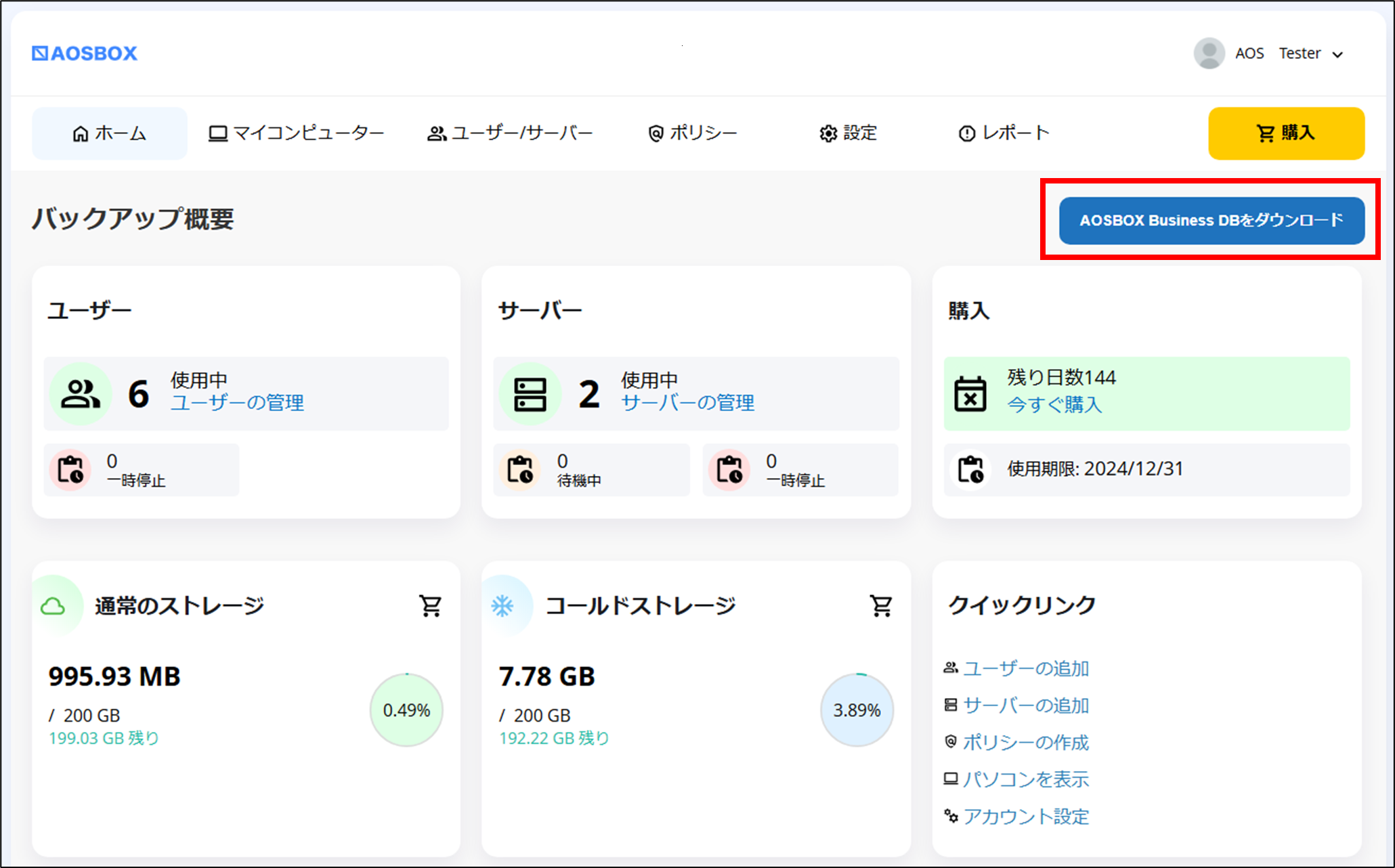Open the サーバーの管理 link
1395x868 pixels.
click(x=687, y=404)
